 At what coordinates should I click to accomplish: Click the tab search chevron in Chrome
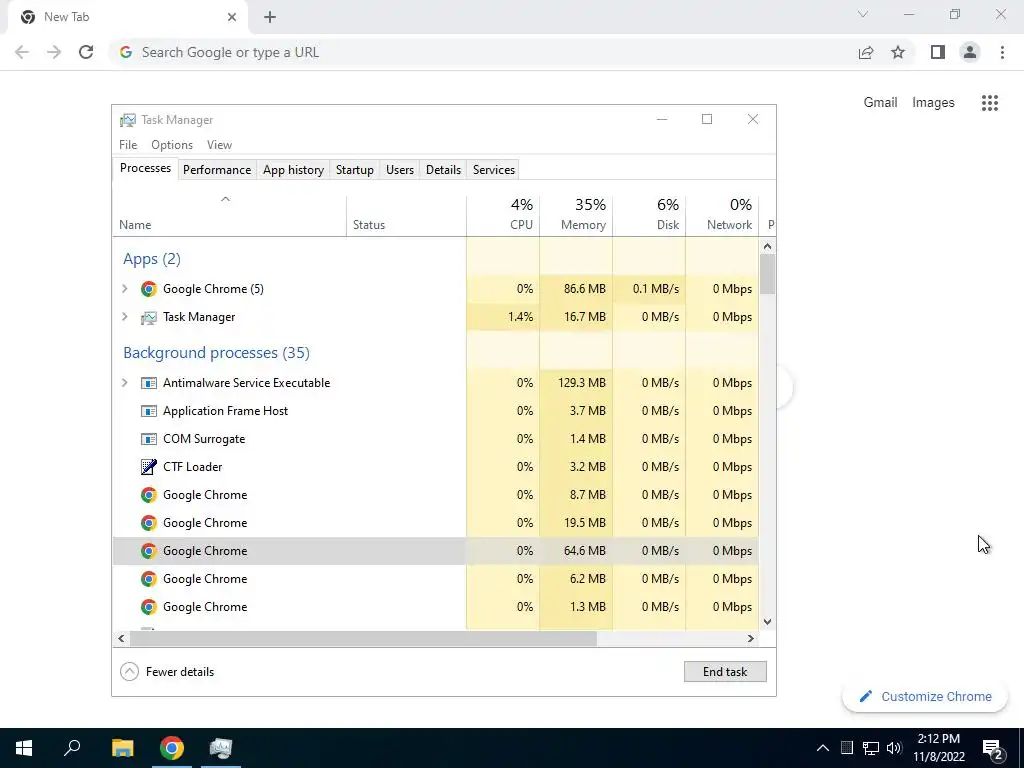(863, 14)
